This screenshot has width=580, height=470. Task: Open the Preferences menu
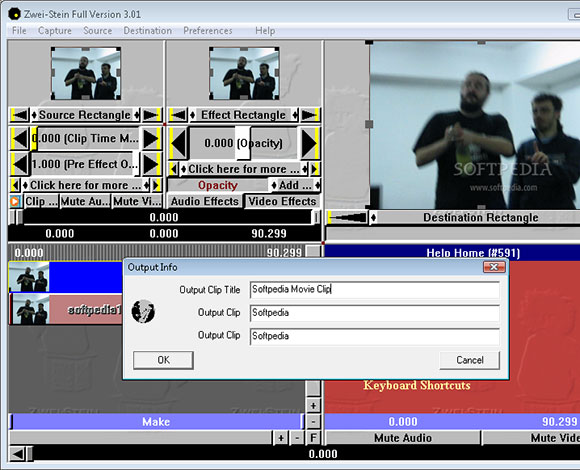click(x=208, y=31)
